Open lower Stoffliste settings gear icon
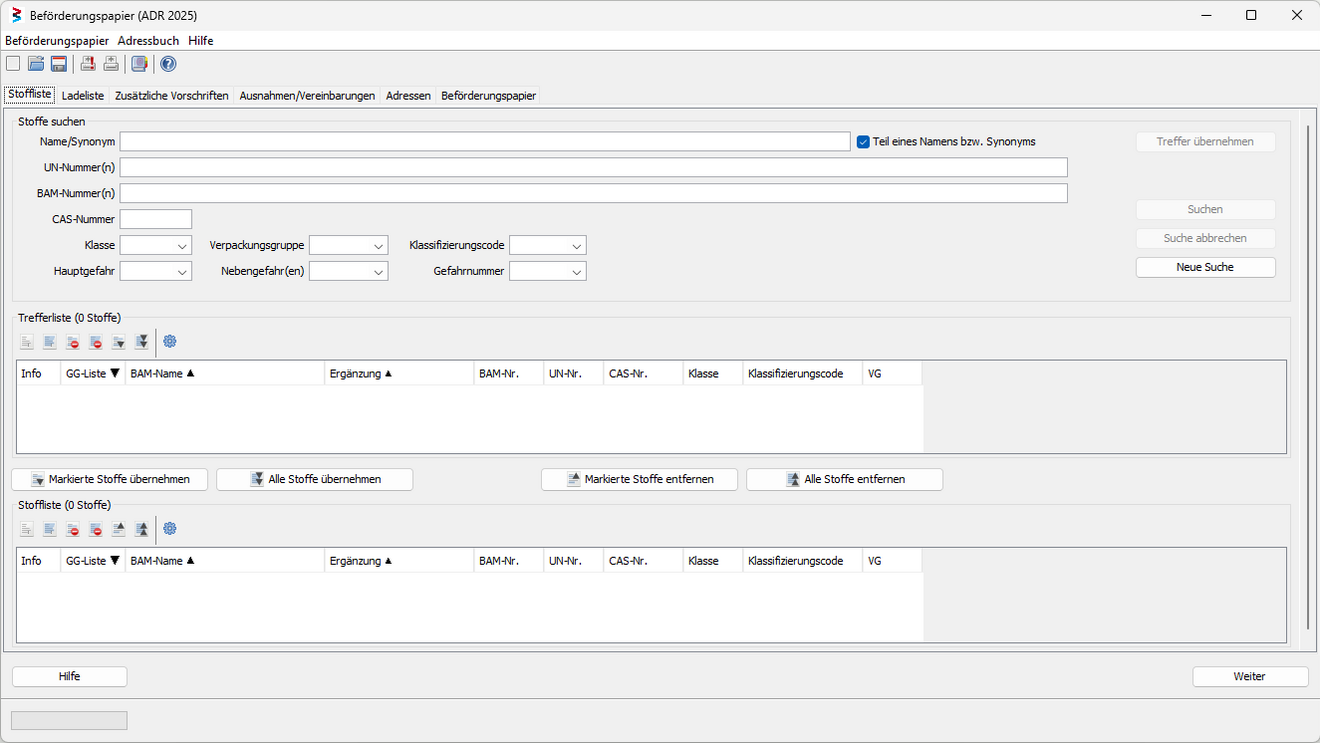1320x743 pixels. pos(170,529)
